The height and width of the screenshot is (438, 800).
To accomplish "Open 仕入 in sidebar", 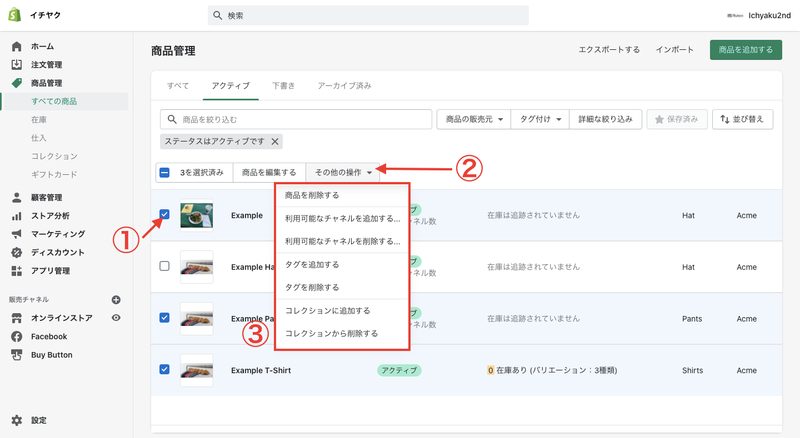I will click(x=39, y=138).
